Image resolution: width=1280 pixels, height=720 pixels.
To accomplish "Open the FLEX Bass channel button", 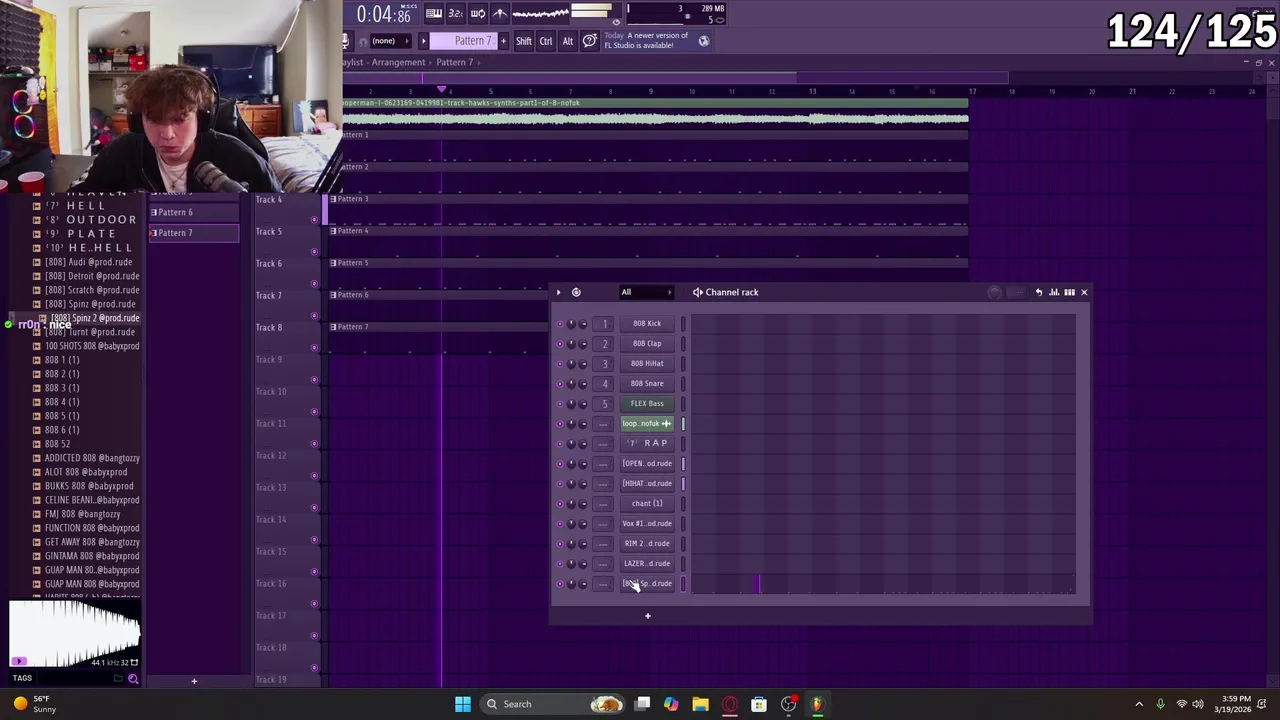I will pyautogui.click(x=647, y=404).
